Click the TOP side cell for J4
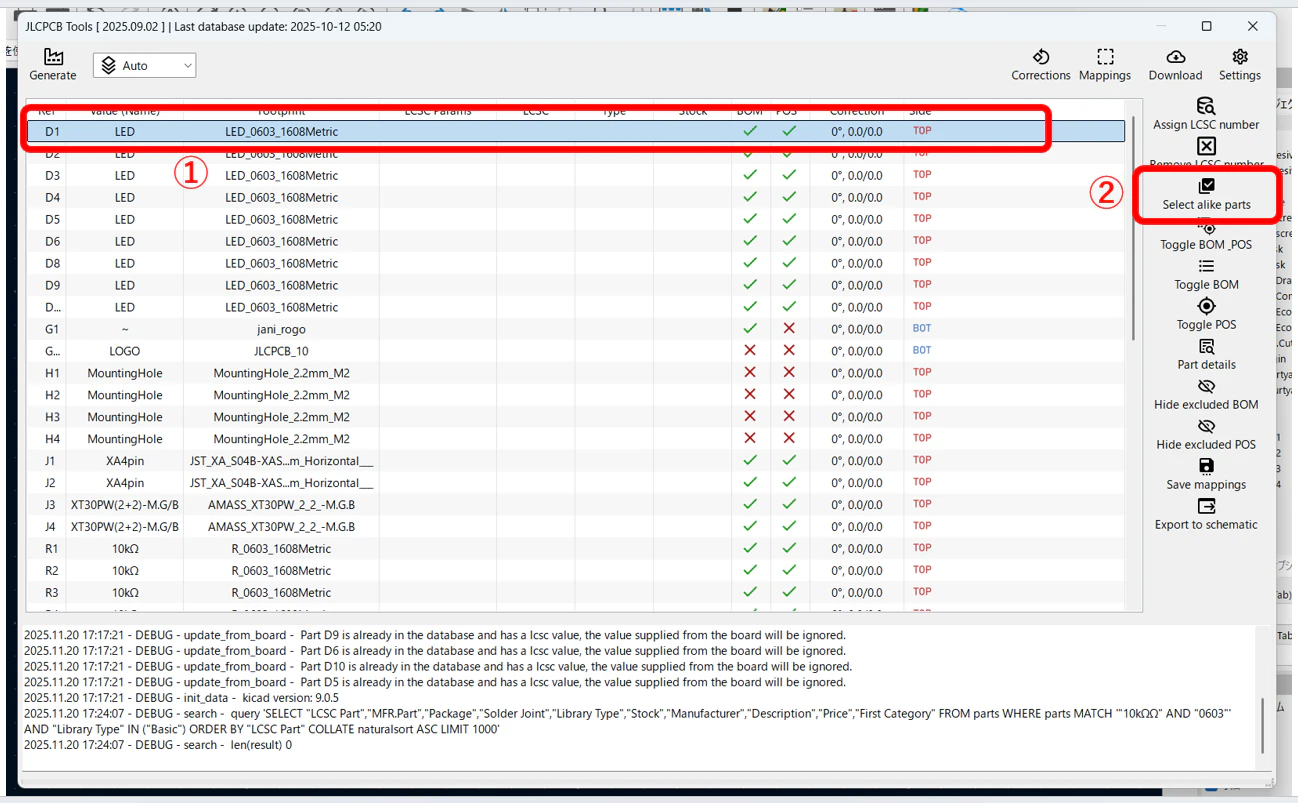The height and width of the screenshot is (803, 1298). click(921, 526)
